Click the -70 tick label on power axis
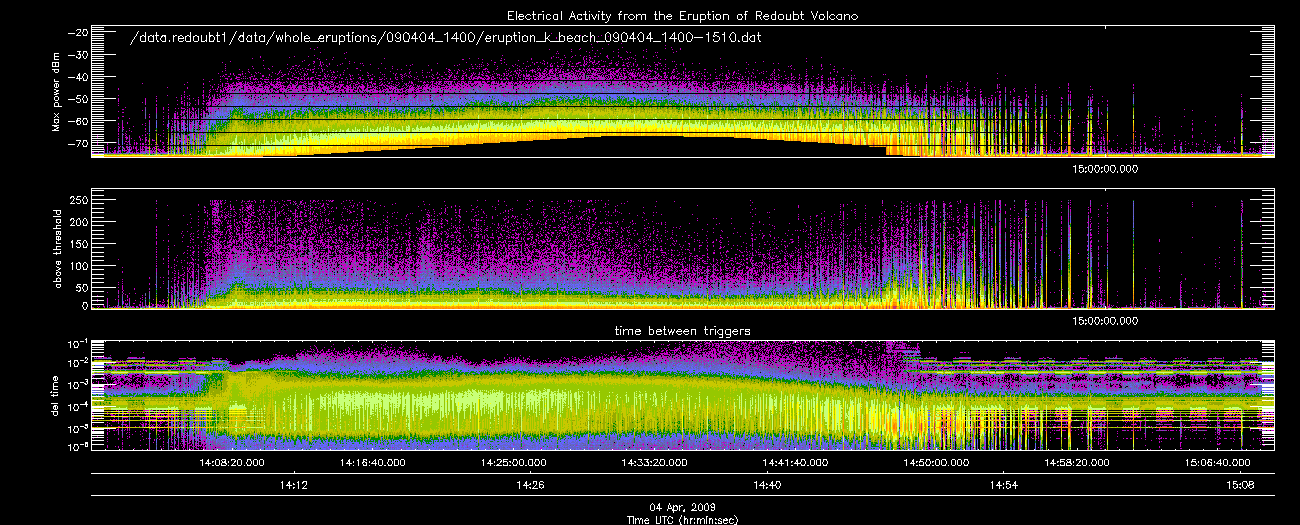Viewport: 1300px width, 525px height. [78, 144]
